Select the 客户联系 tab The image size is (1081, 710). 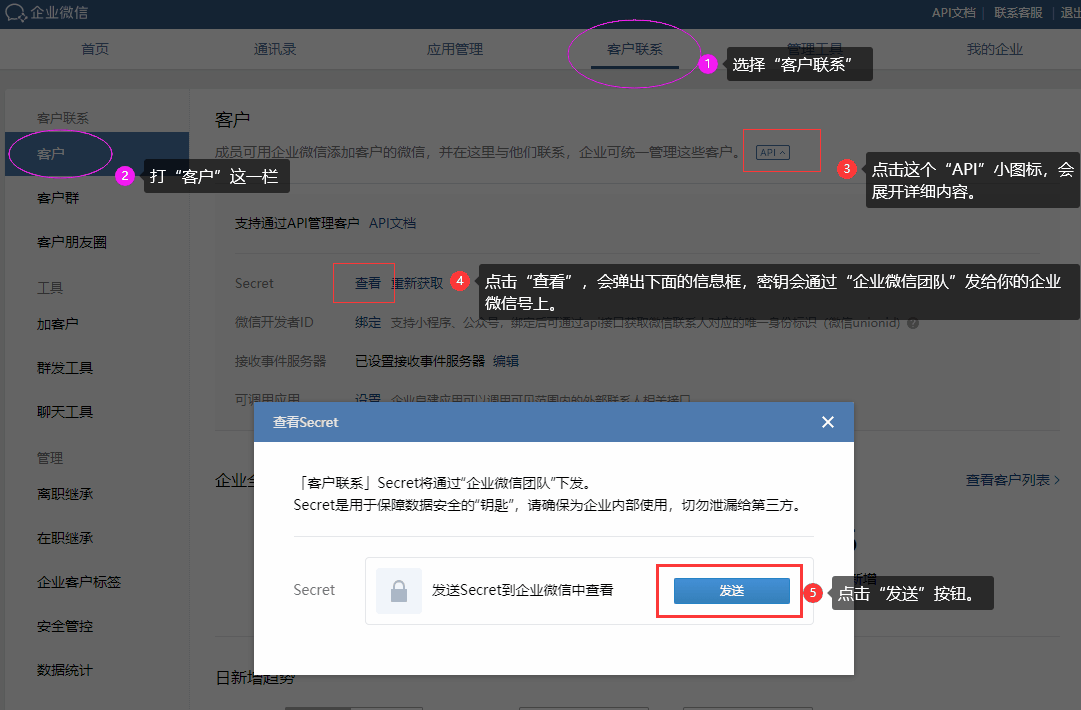[634, 49]
